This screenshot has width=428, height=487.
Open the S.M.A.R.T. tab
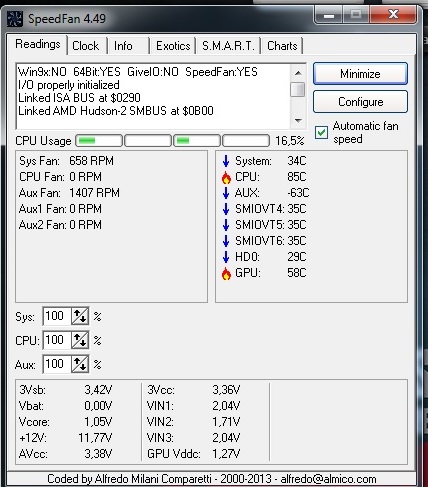[228, 46]
